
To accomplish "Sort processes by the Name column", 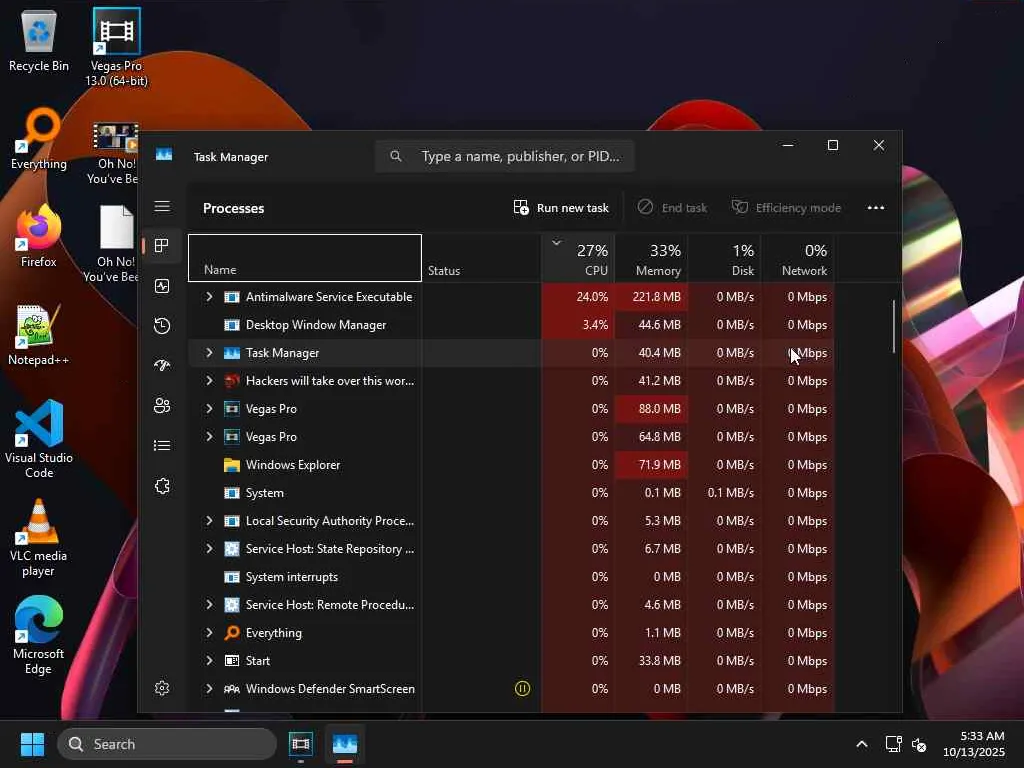I will coord(305,258).
